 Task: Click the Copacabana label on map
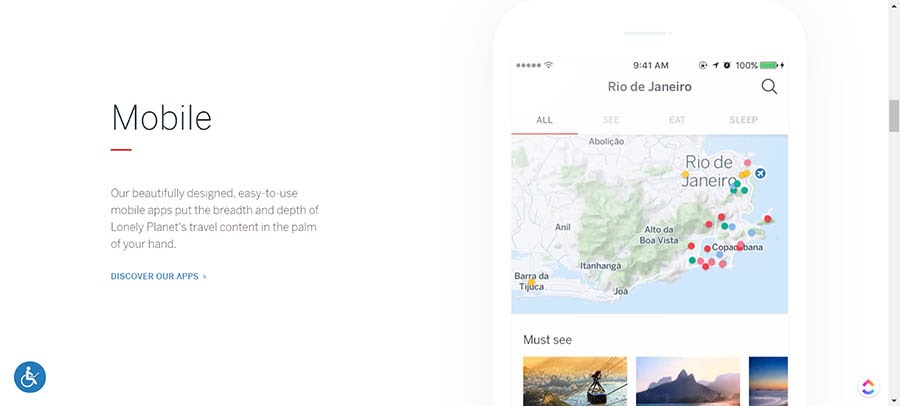click(738, 247)
